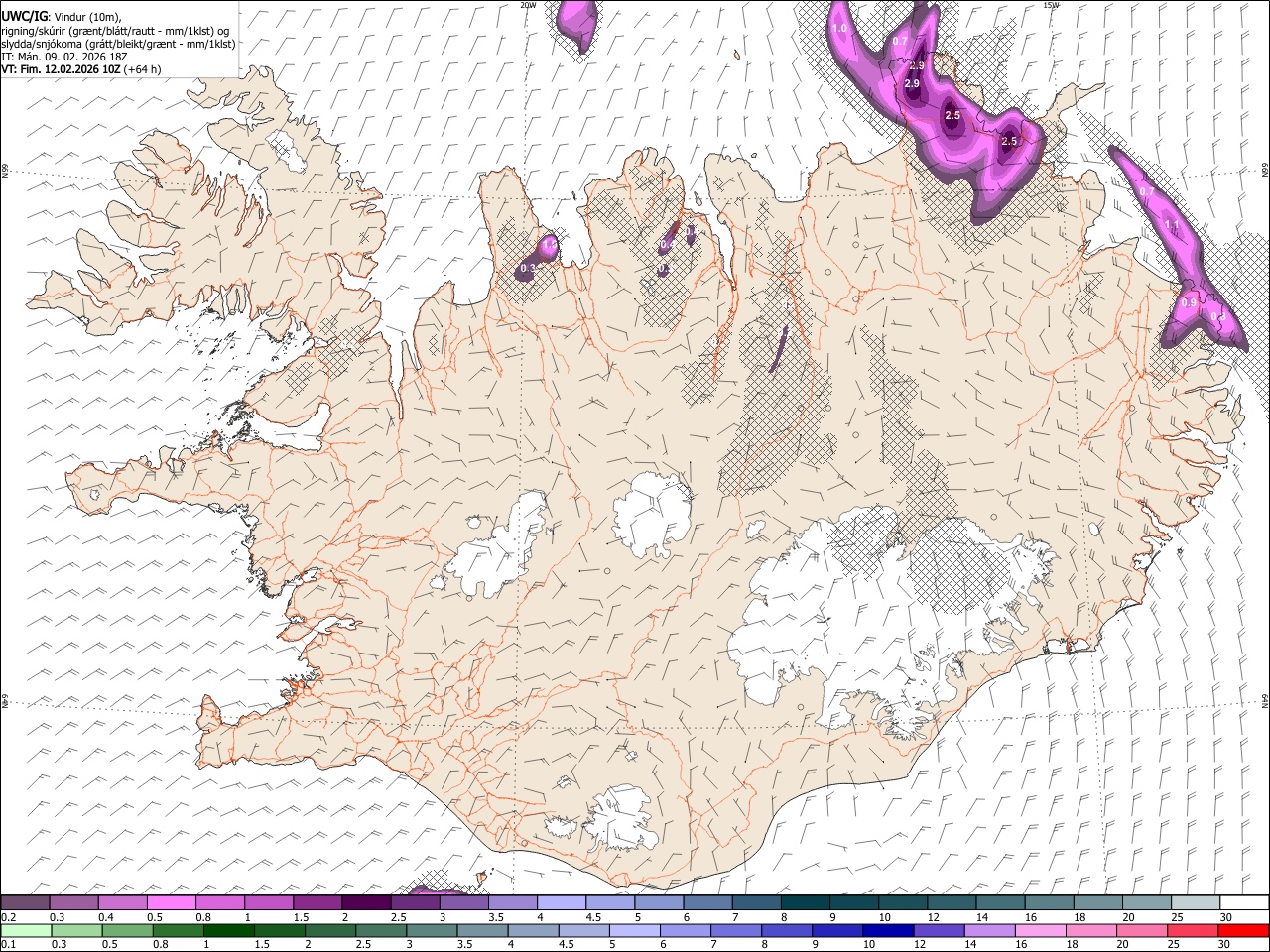Click the 'IT: Mán. 09. 02. 2026 18Z' line
Image resolution: width=1270 pixels, height=952 pixels.
point(65,57)
